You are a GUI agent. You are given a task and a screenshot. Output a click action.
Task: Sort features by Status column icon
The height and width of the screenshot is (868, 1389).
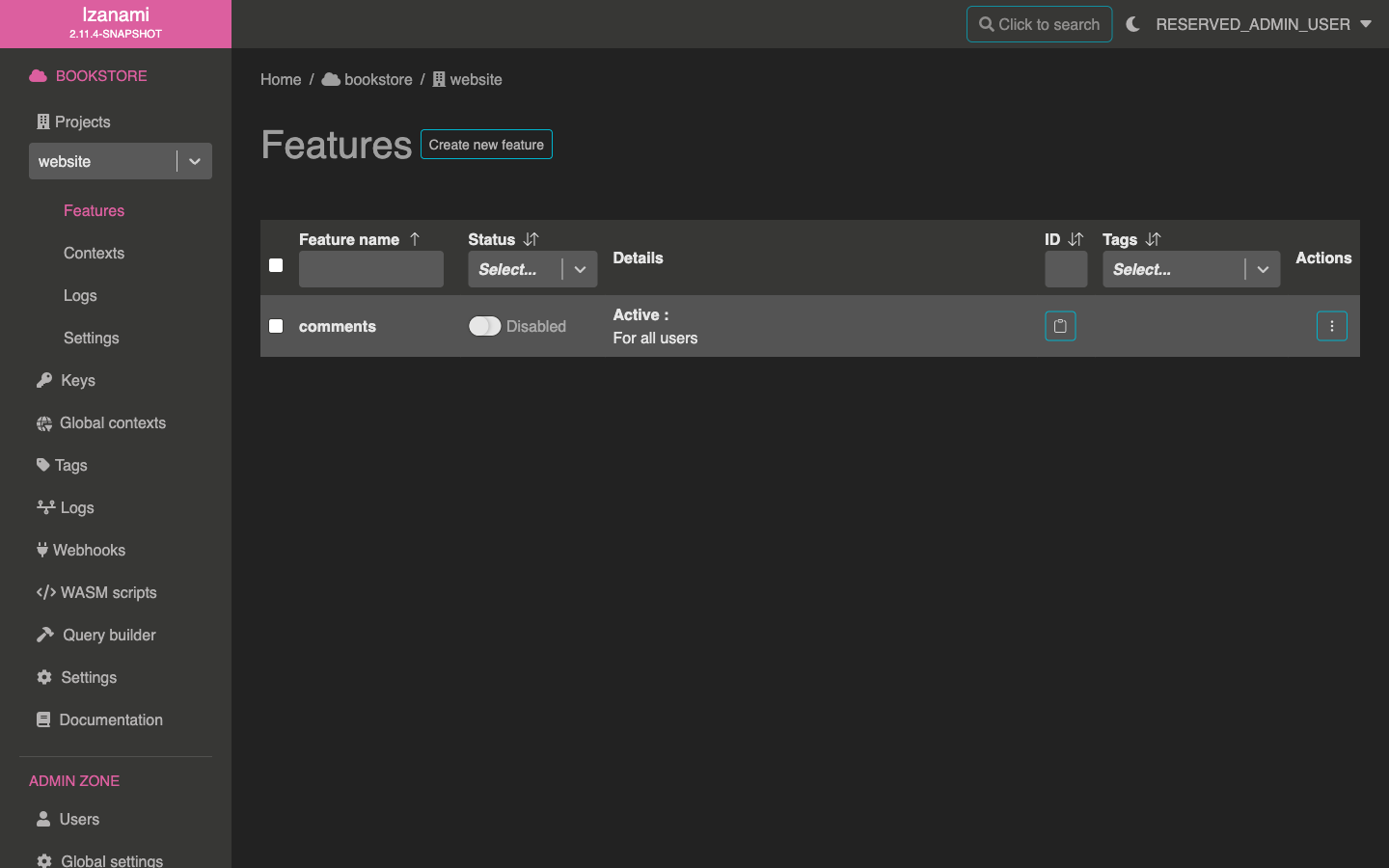tap(531, 239)
